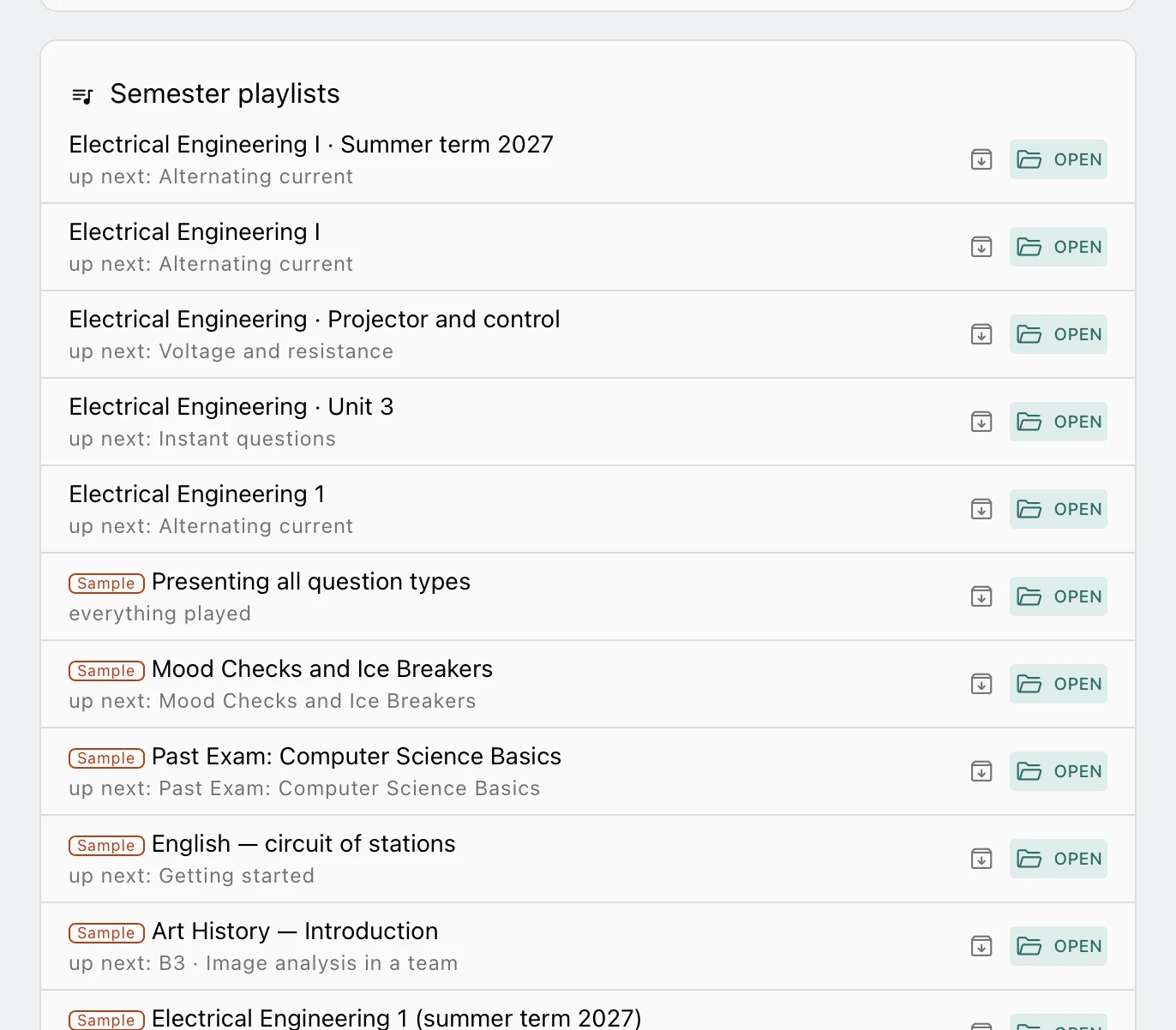Click OPEN for 'Electrical Engineering I' without term label
The height and width of the screenshot is (1030, 1176).
coord(1059,247)
